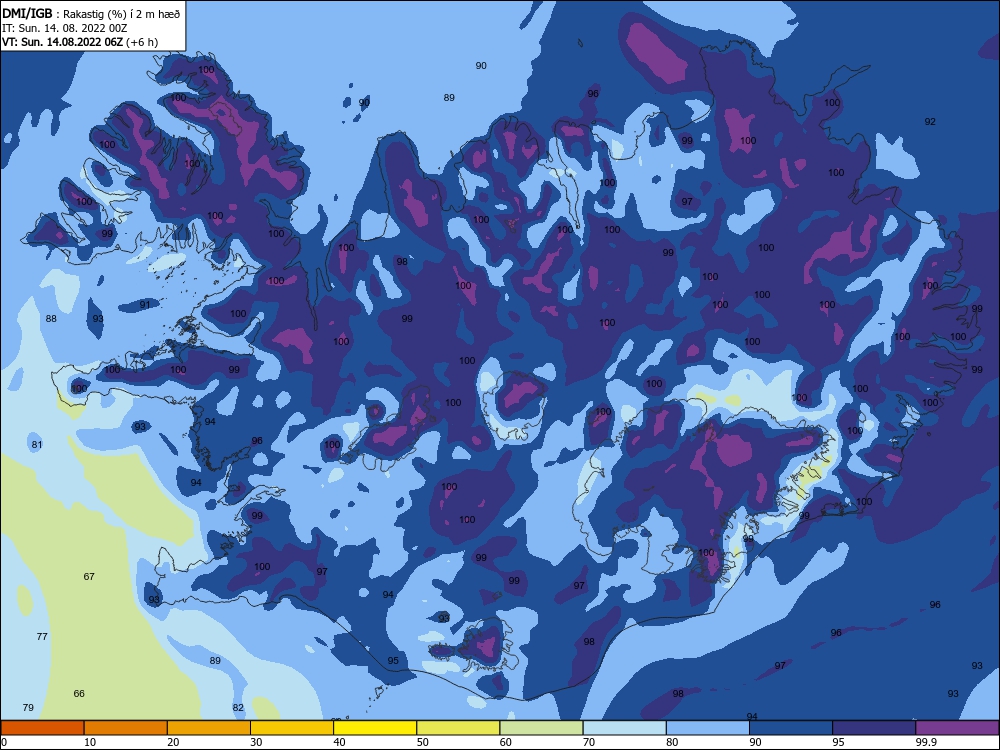Screen dimensions: 1000x750
Task: Click the humidity value 92 on the map
Action: (930, 121)
